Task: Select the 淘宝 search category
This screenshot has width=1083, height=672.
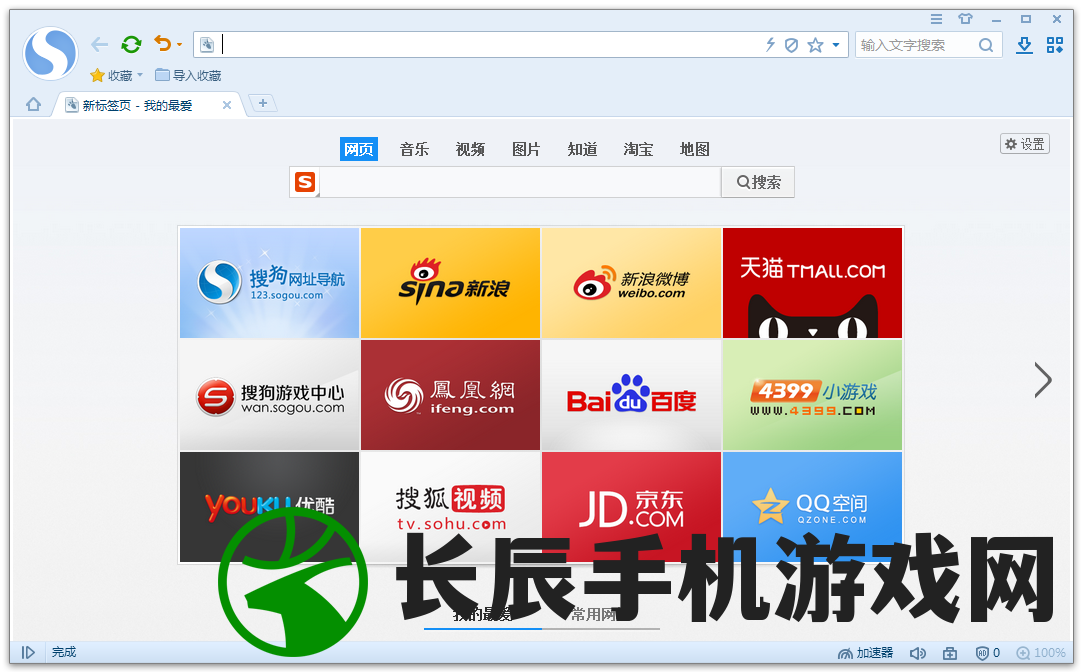Action: [x=638, y=149]
